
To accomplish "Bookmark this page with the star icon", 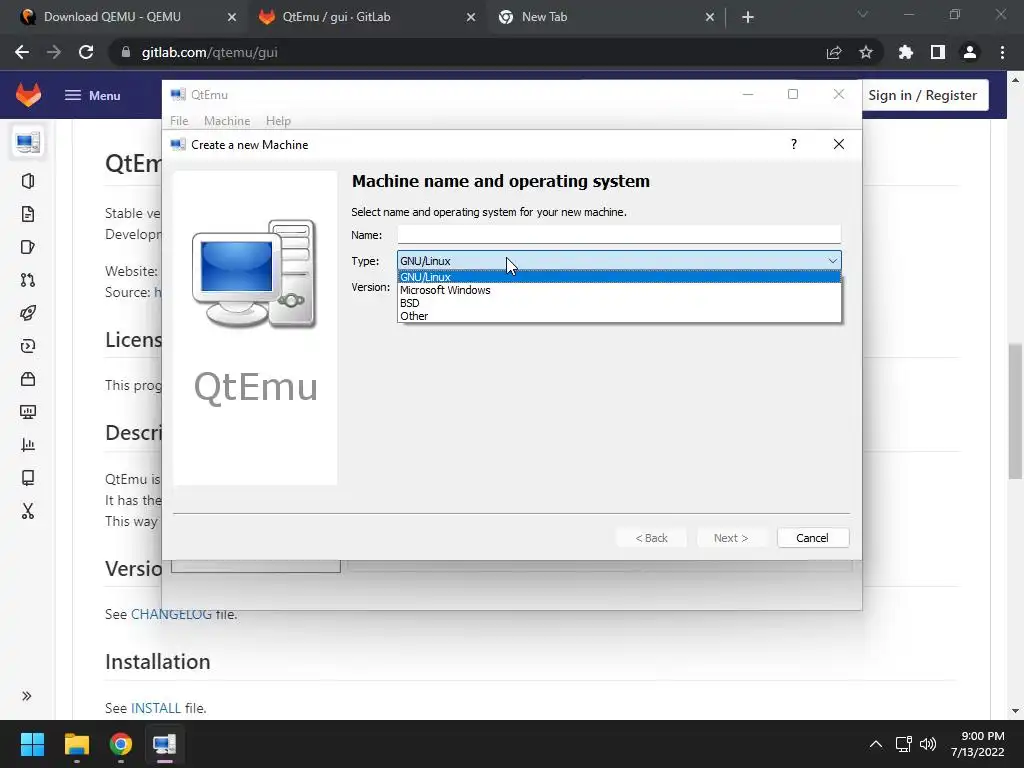I will click(x=866, y=52).
